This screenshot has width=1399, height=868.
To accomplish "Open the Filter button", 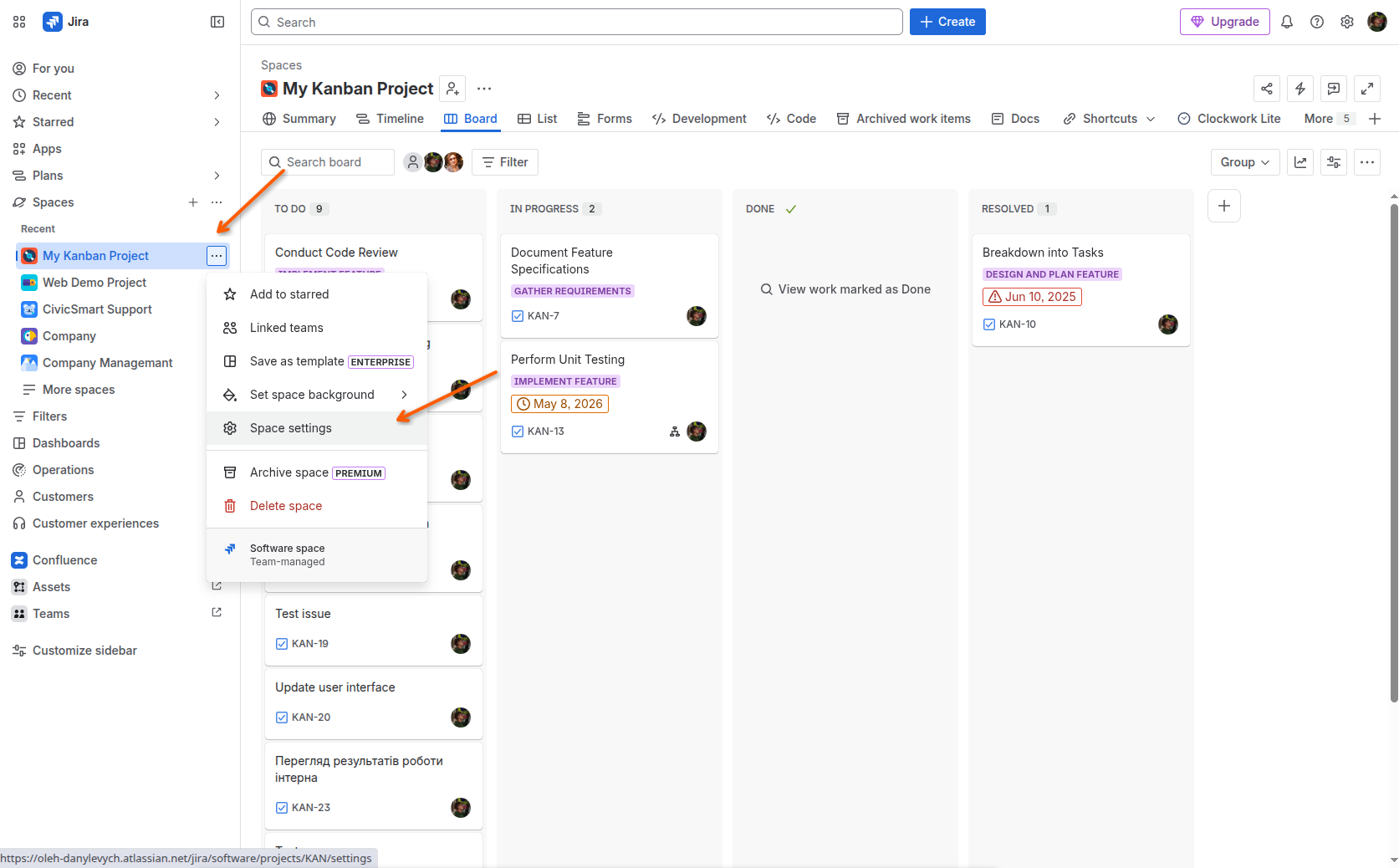I will 505,162.
